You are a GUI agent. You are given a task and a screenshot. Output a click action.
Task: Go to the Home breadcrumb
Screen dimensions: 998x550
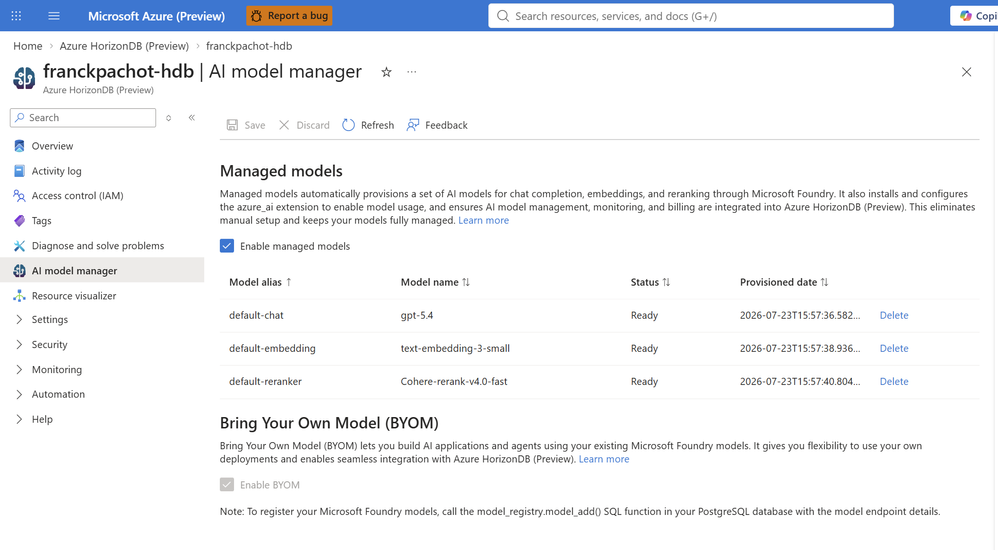27,46
